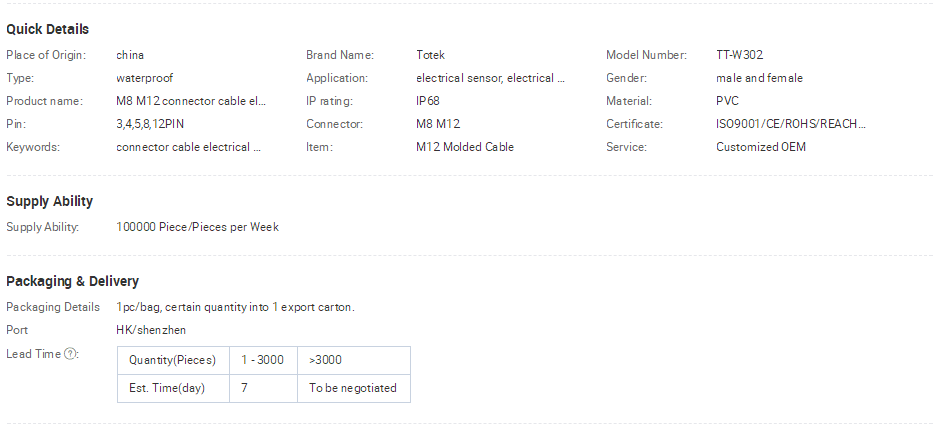Click the Quantity(Pieces) header cell

coord(173,360)
